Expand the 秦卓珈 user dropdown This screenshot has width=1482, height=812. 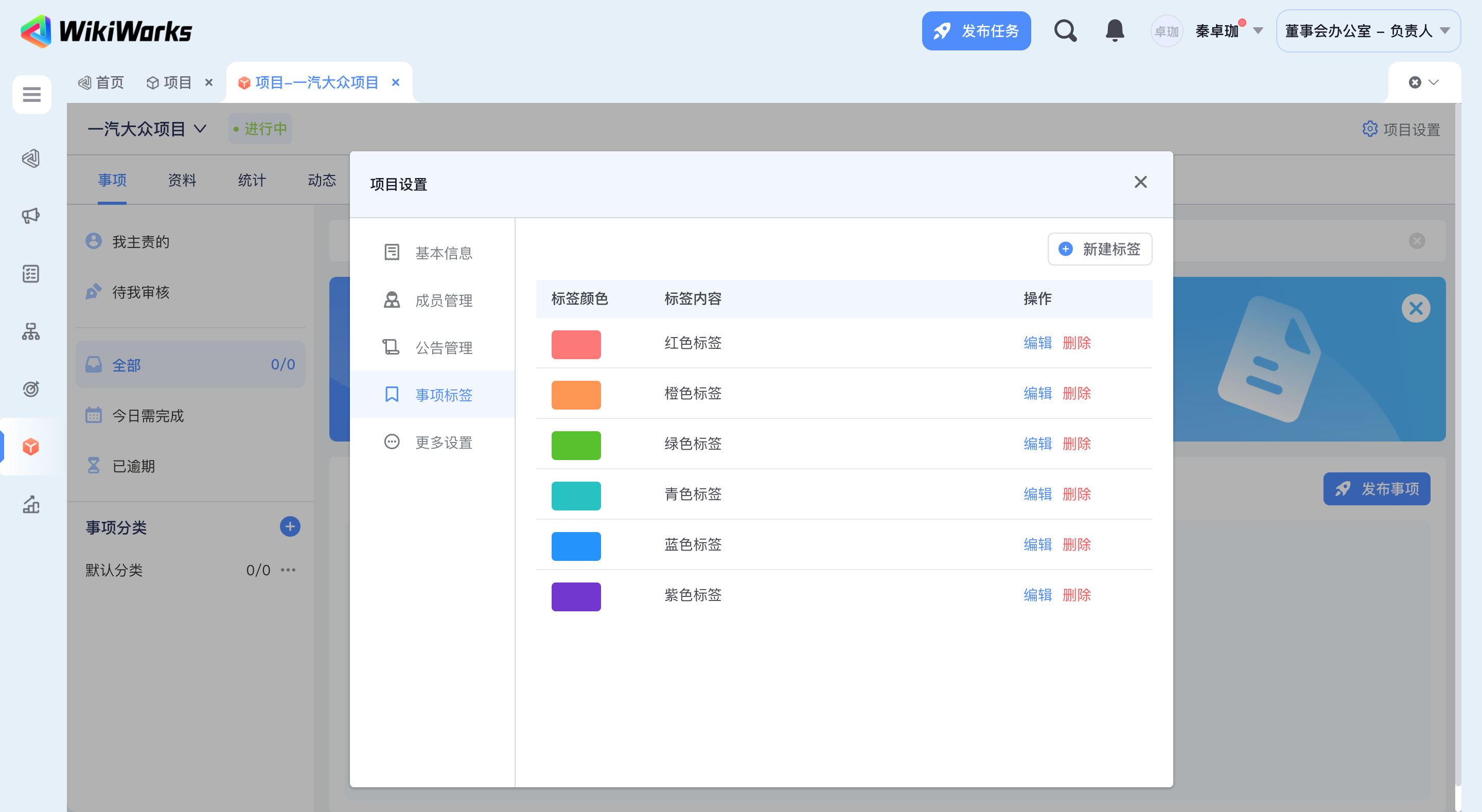point(1258,31)
